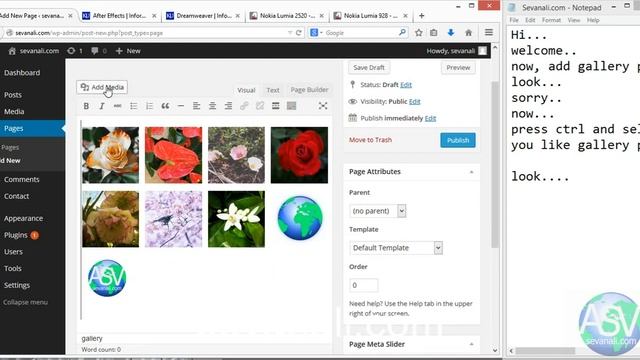Collapse the Page Meta Slider panel
Screen dimensions: 640x360
[471, 344]
